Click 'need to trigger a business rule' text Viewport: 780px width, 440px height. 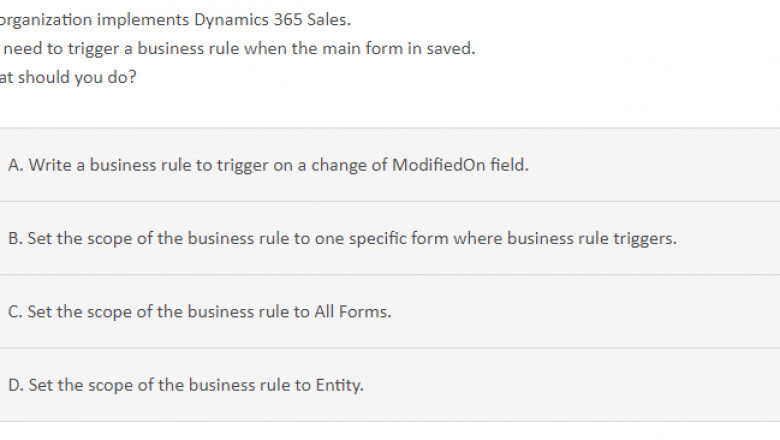tap(110, 48)
